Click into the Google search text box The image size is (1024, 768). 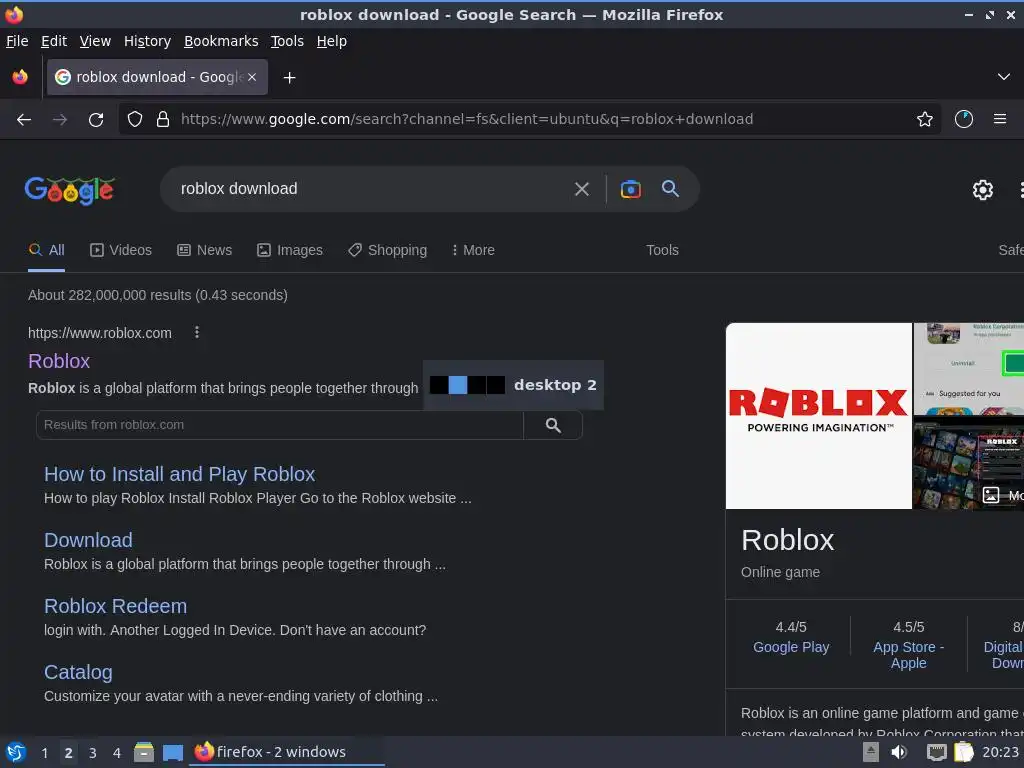369,189
